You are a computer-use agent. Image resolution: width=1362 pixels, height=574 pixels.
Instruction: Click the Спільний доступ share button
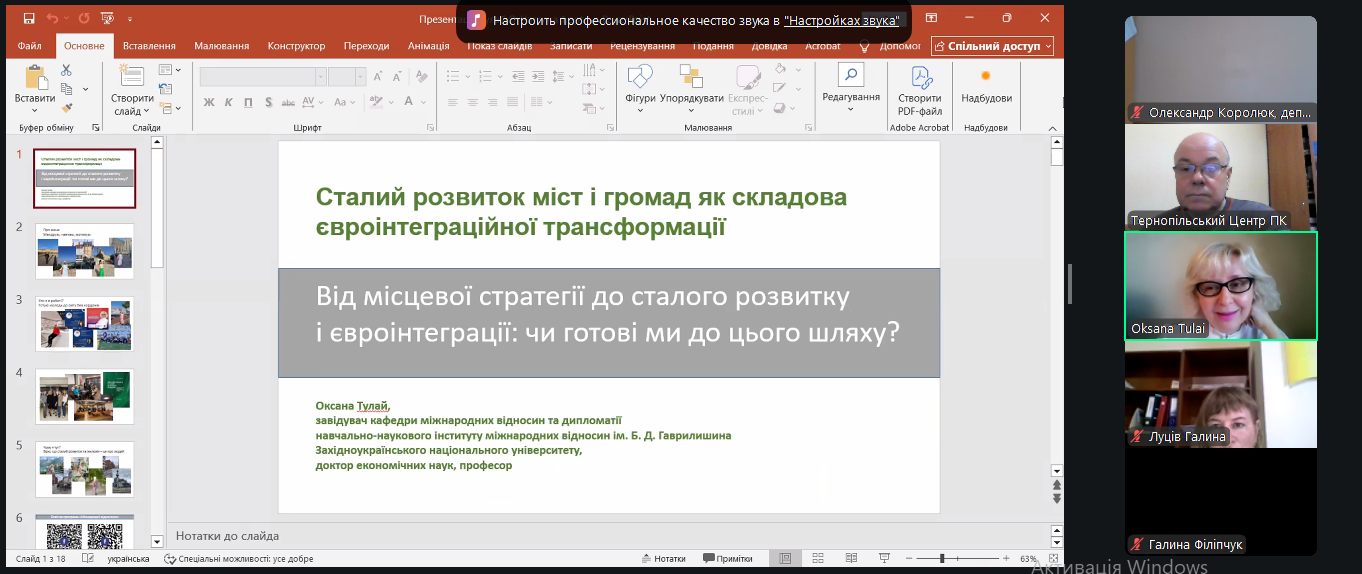point(992,46)
